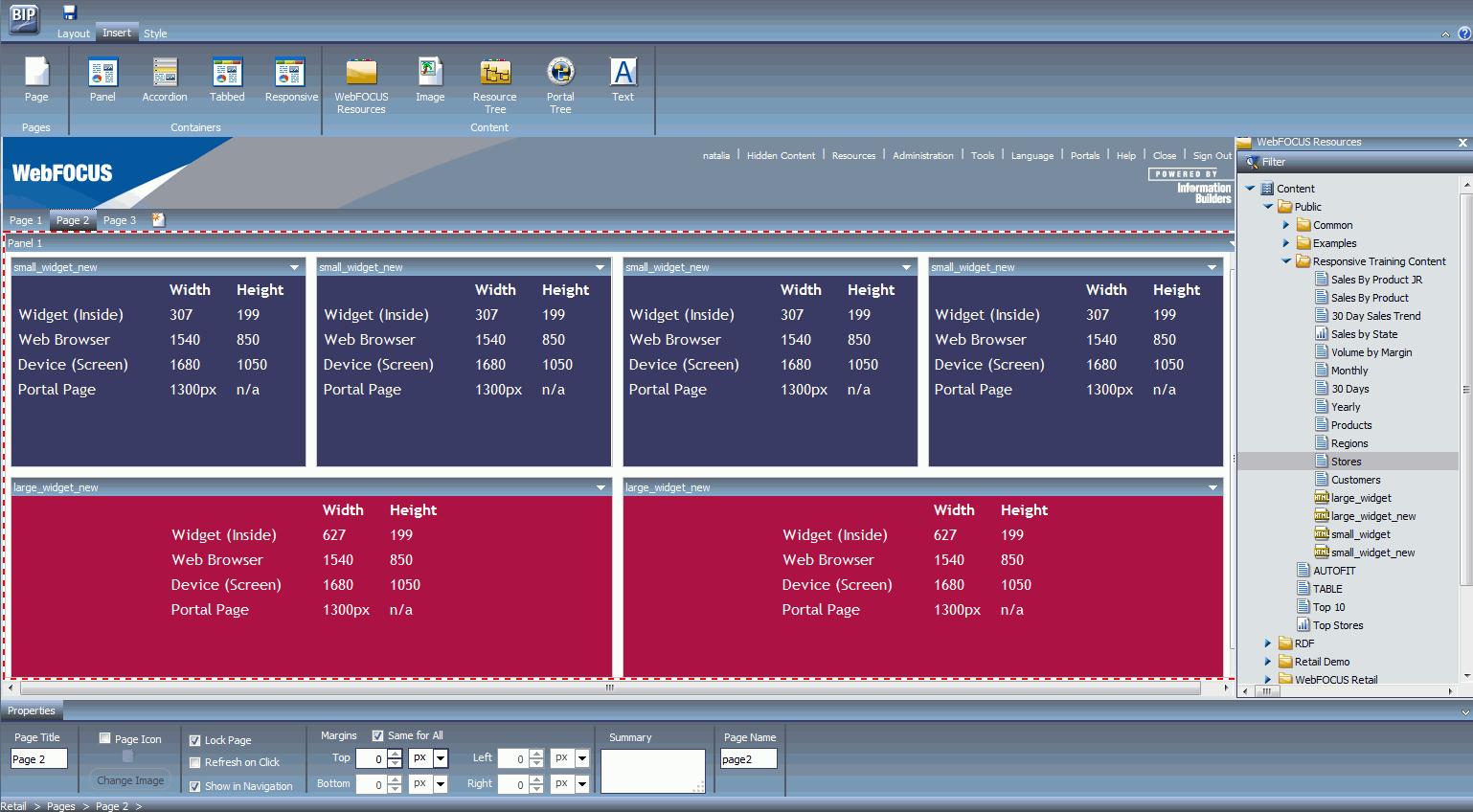Open the Hidden Content link
Image resolution: width=1473 pixels, height=812 pixels.
pos(781,155)
